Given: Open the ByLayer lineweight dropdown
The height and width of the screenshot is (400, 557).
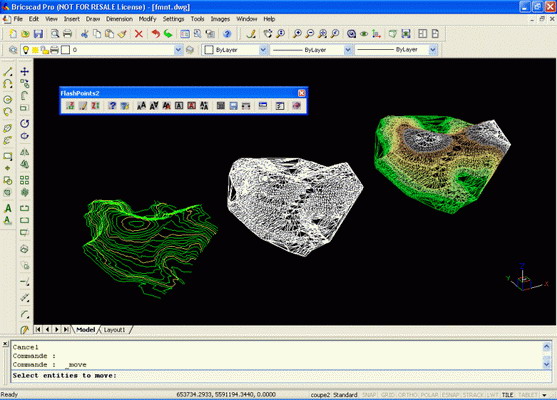Looking at the screenshot, I should tap(433, 50).
